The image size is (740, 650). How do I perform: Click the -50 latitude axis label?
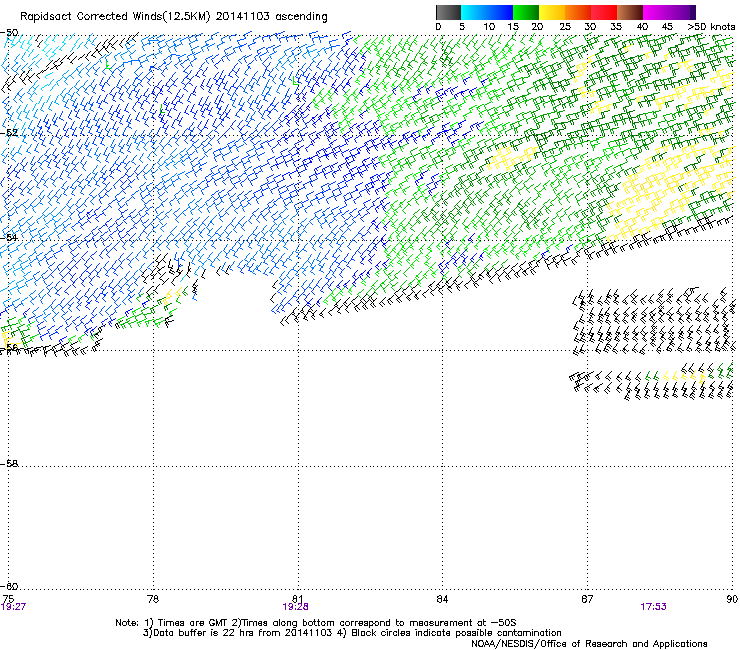tap(9, 33)
